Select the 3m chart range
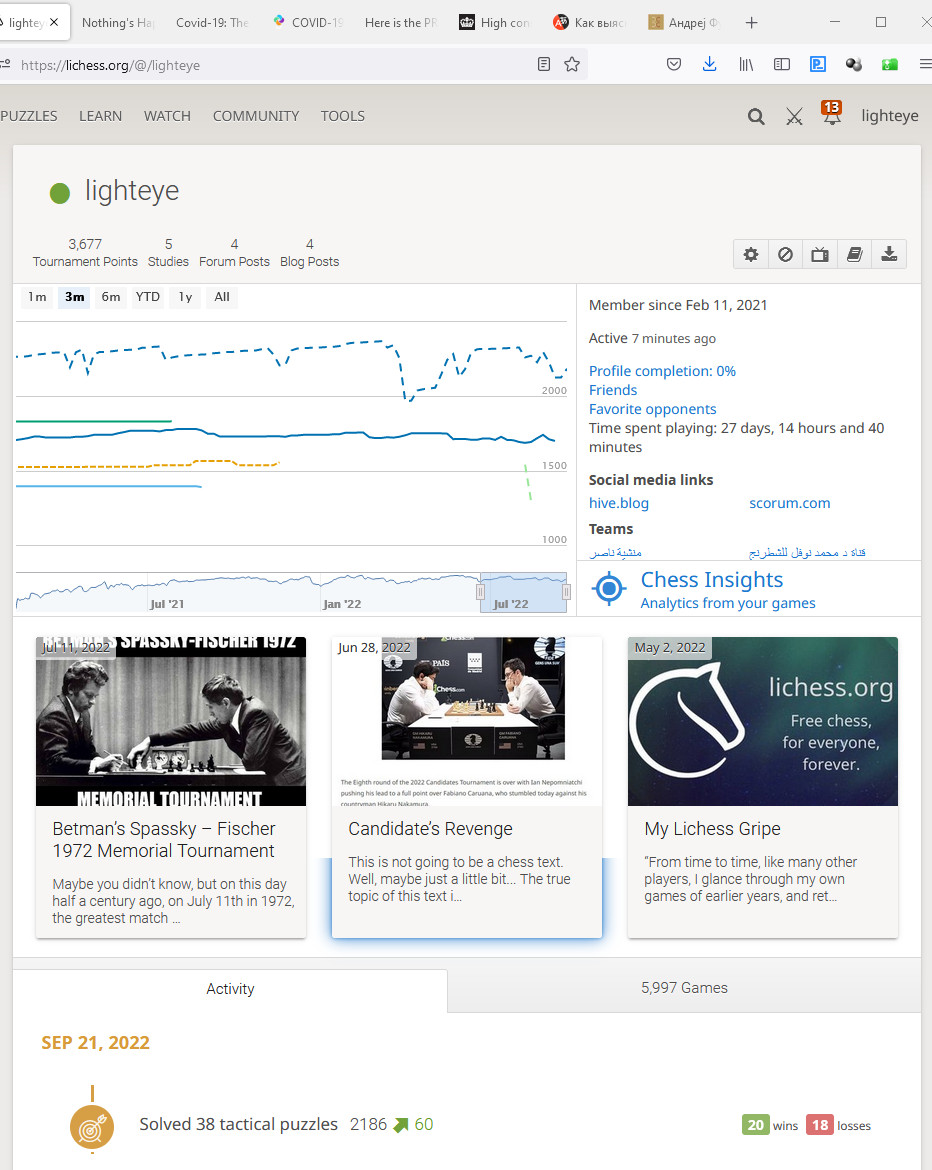The width and height of the screenshot is (932, 1170). pyautogui.click(x=75, y=297)
